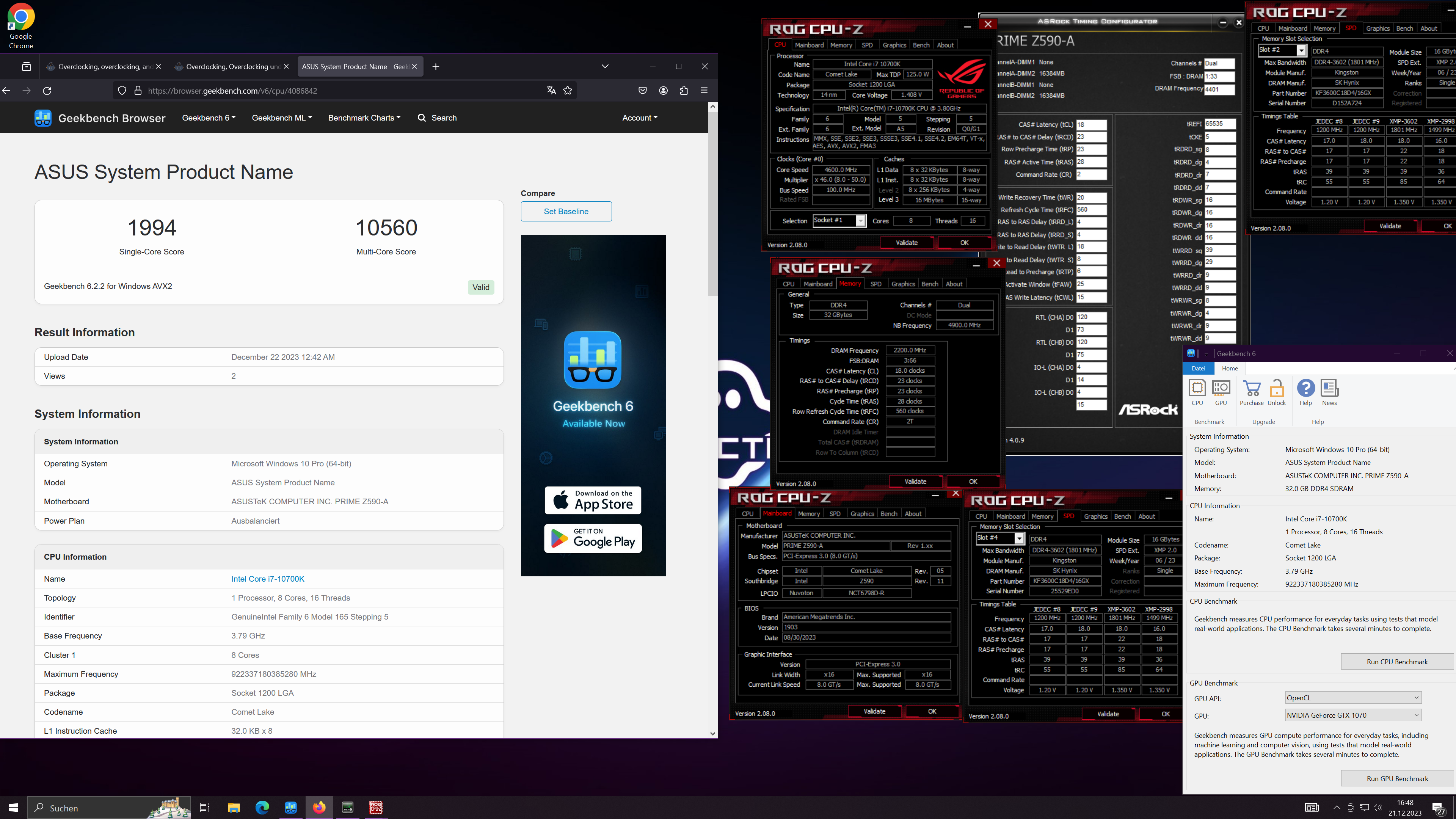Open Task View from the taskbar
Screen dimensions: 1456x819
click(205, 808)
